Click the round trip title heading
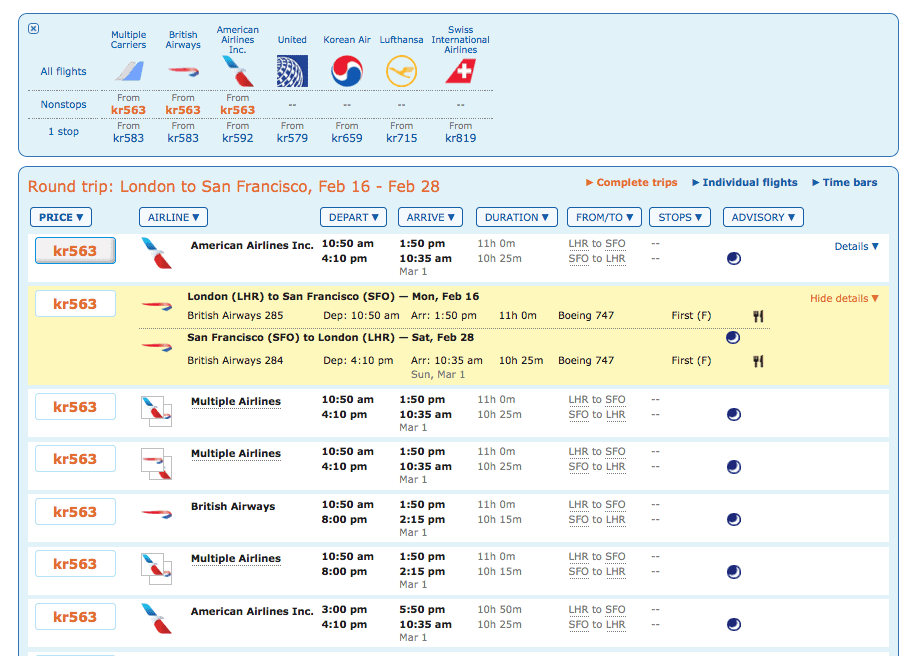This screenshot has height=656, width=912. point(234,187)
